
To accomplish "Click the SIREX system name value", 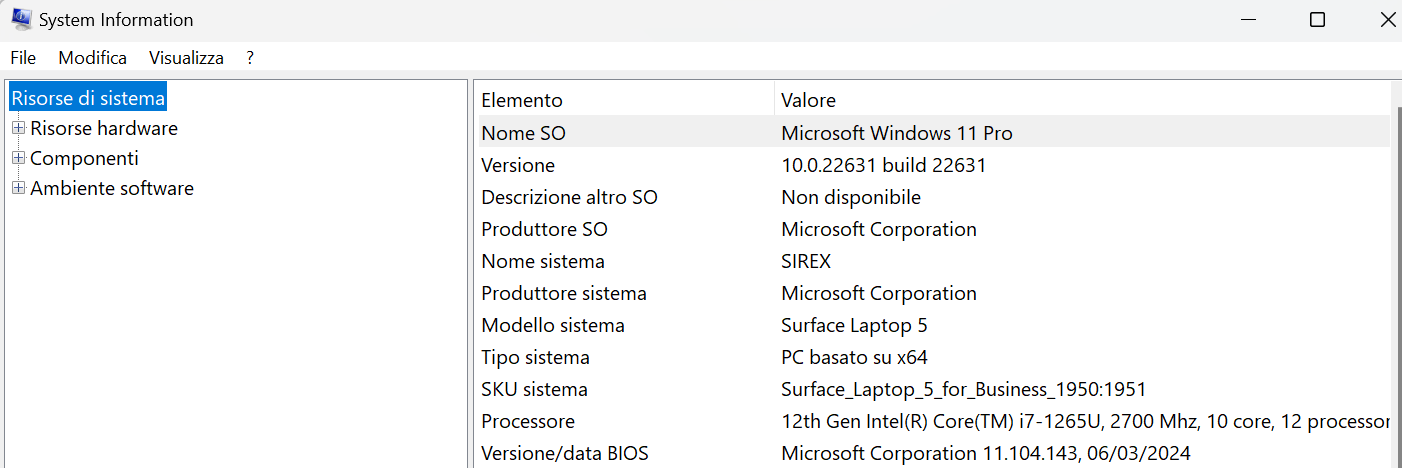I will point(806,261).
